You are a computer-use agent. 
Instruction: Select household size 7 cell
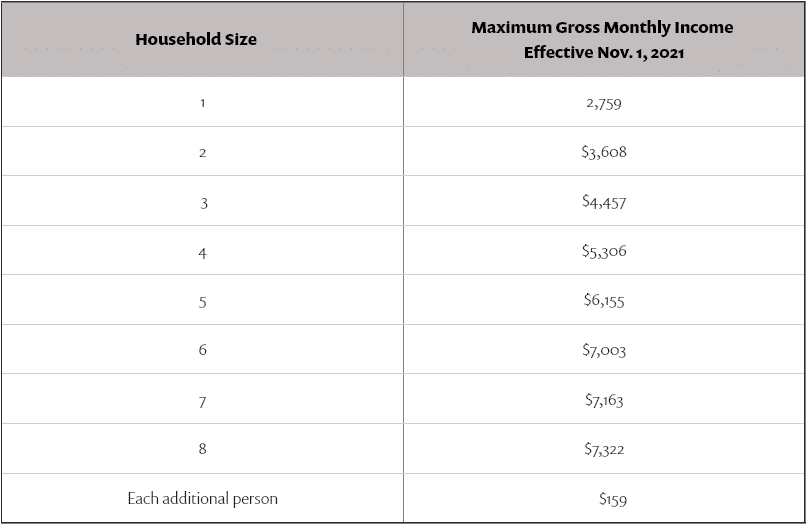(202, 401)
